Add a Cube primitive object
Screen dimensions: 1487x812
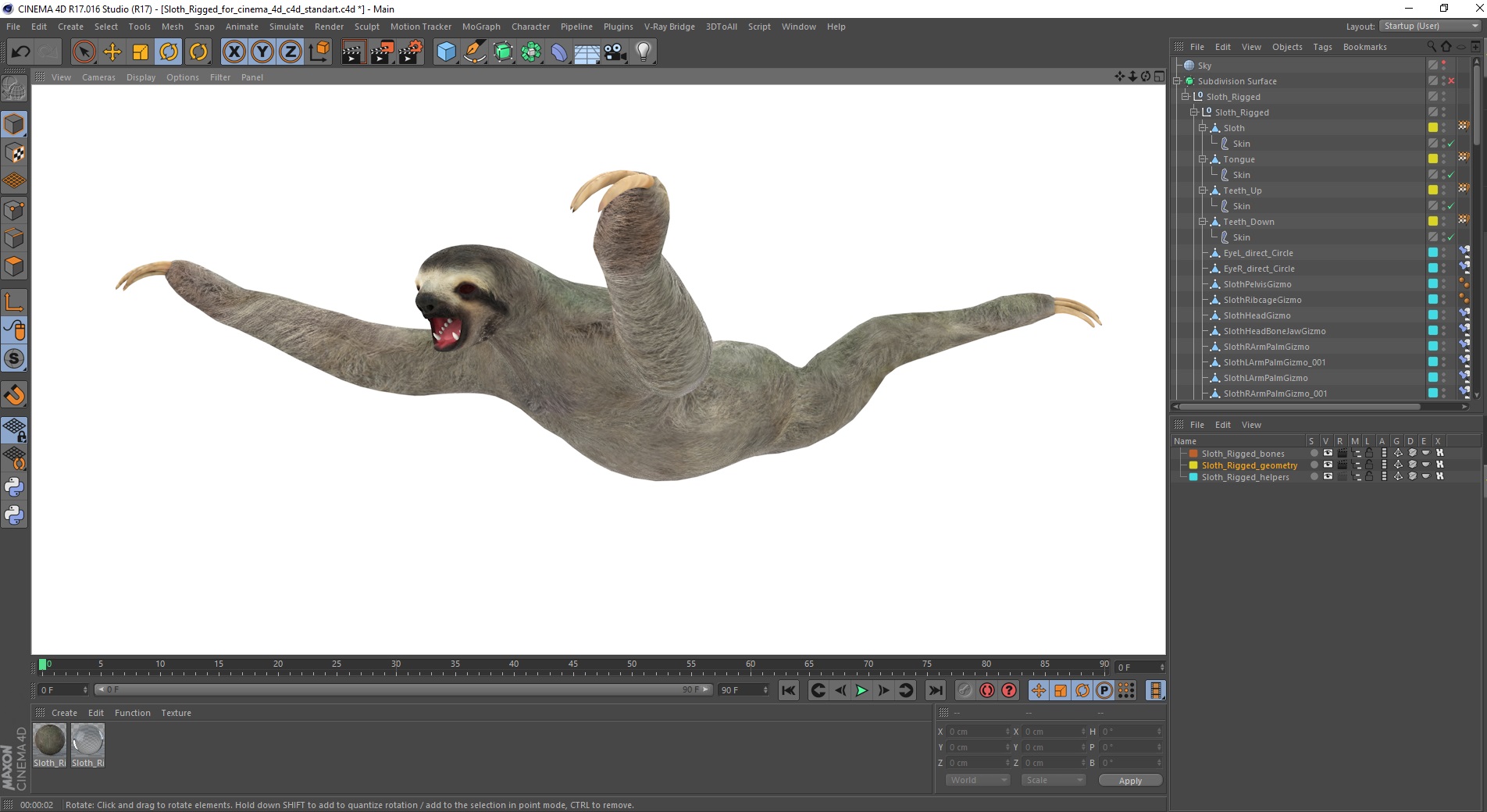[446, 52]
